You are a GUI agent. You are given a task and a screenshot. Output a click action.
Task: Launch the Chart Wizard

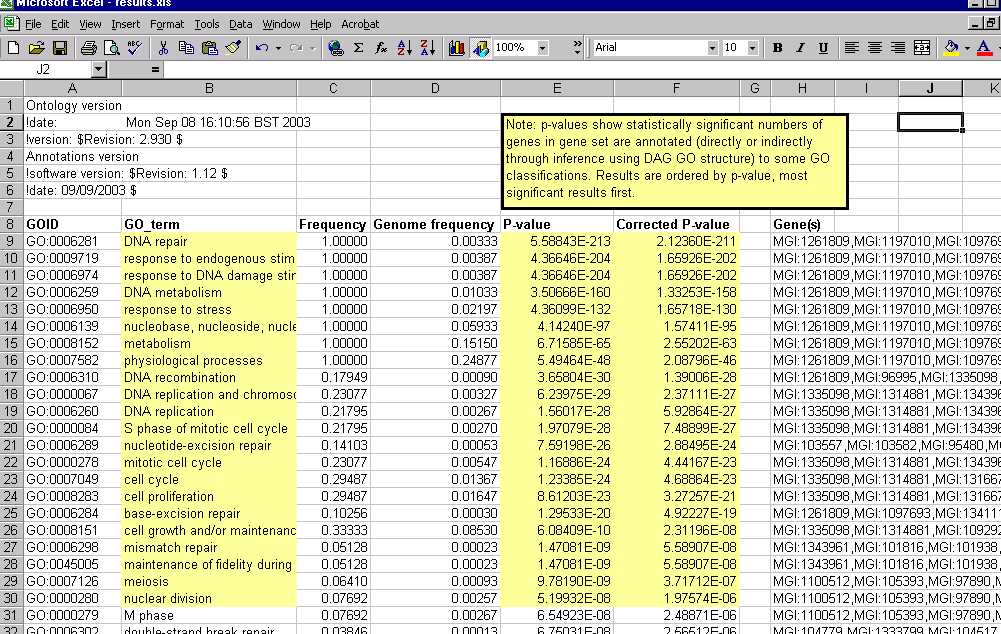pos(457,48)
